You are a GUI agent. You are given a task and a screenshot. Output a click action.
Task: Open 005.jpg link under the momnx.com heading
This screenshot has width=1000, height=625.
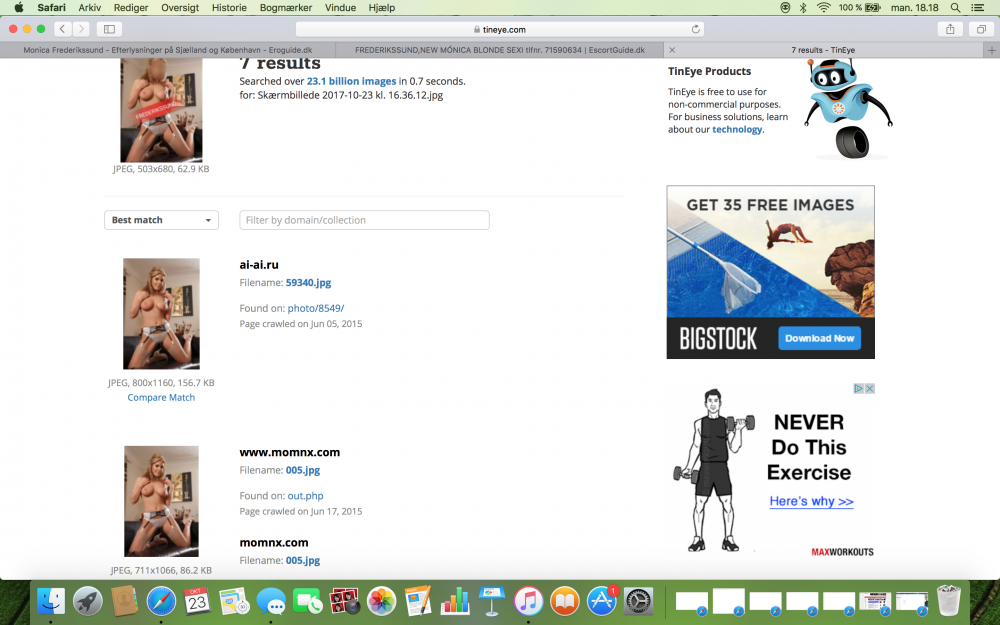tap(303, 561)
